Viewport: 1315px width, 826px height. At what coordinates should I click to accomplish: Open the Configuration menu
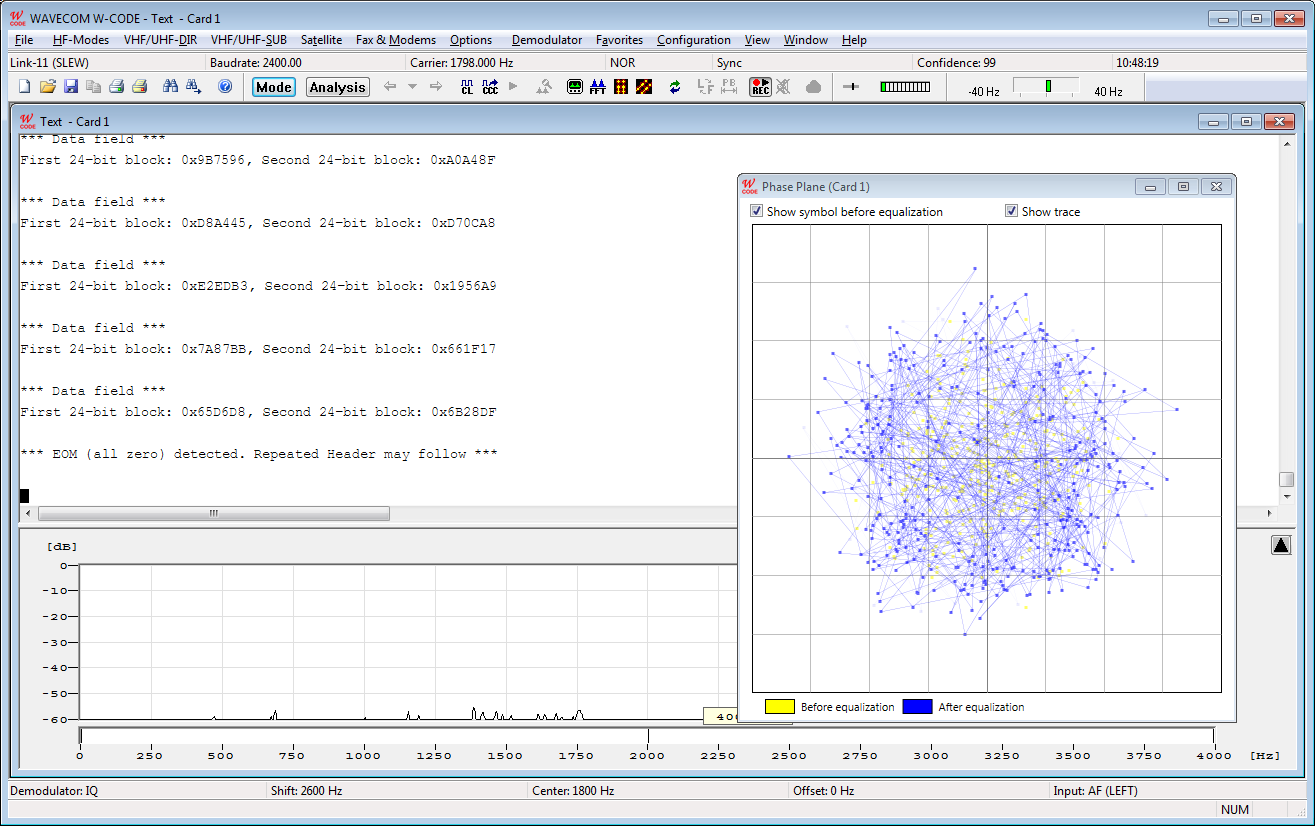[694, 40]
